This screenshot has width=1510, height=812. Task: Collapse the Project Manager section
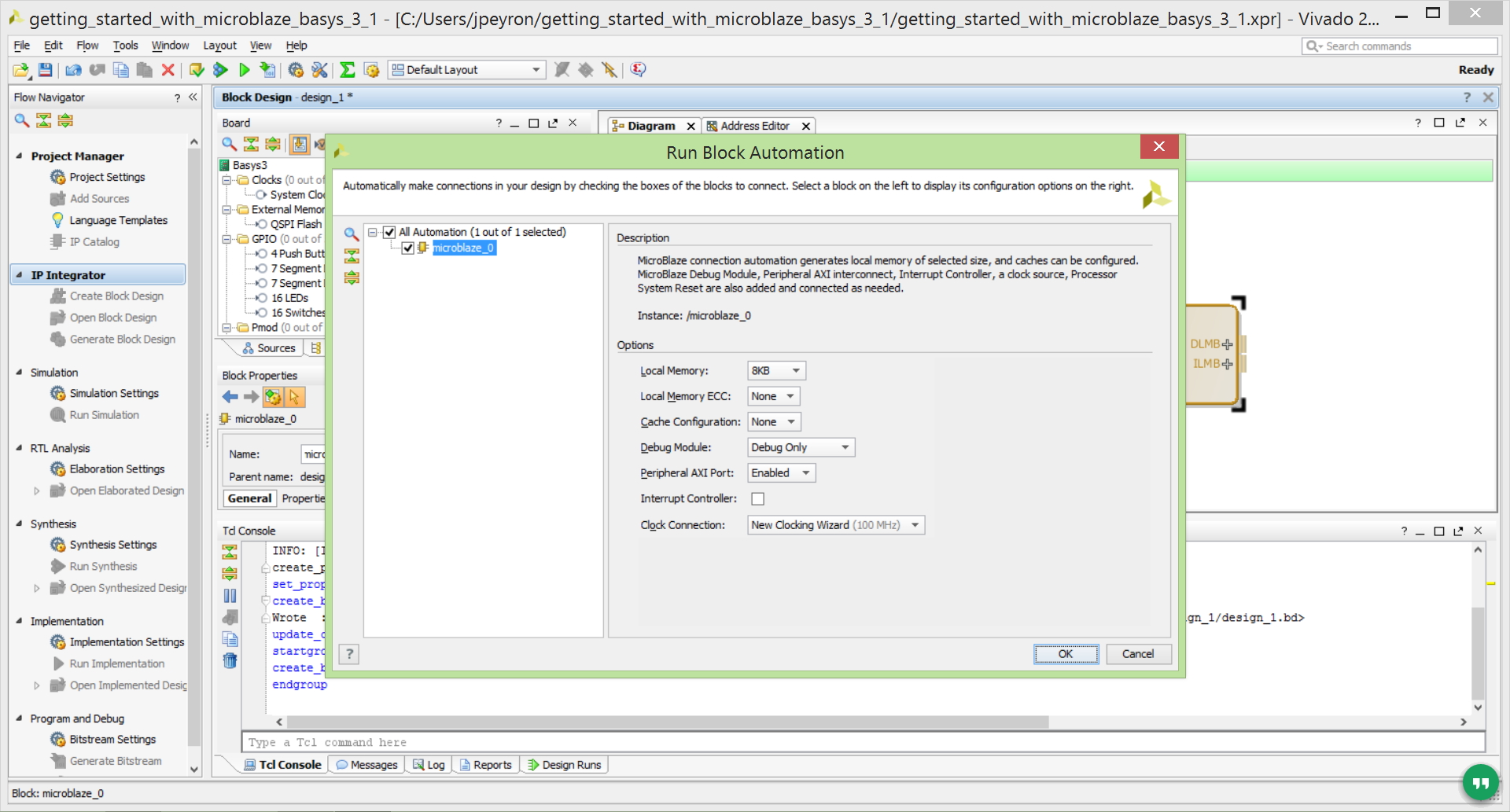coord(19,156)
